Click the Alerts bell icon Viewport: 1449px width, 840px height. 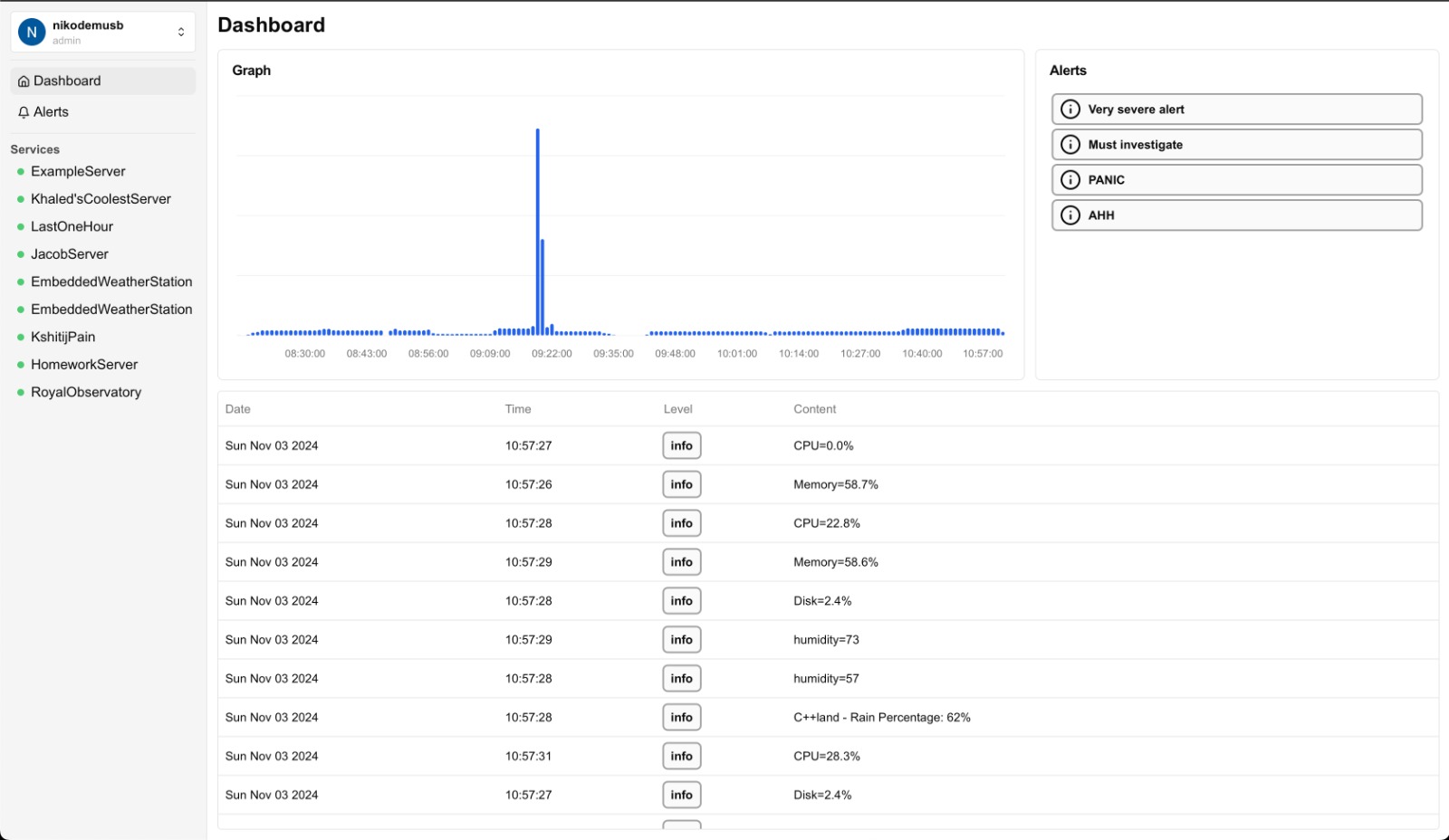(24, 112)
